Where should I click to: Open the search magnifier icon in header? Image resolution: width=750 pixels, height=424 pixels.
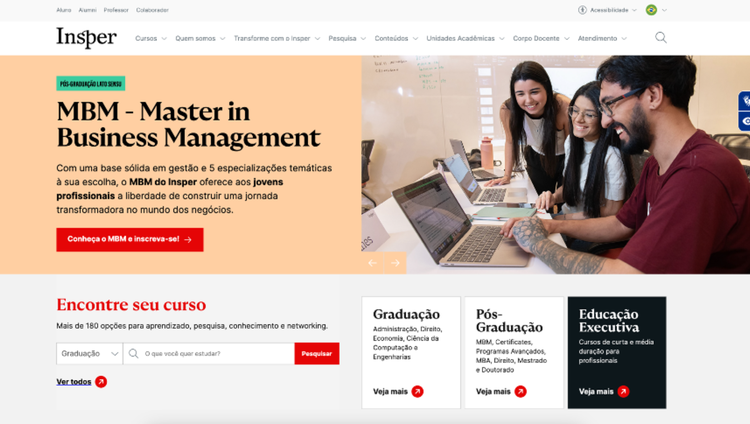click(x=661, y=37)
